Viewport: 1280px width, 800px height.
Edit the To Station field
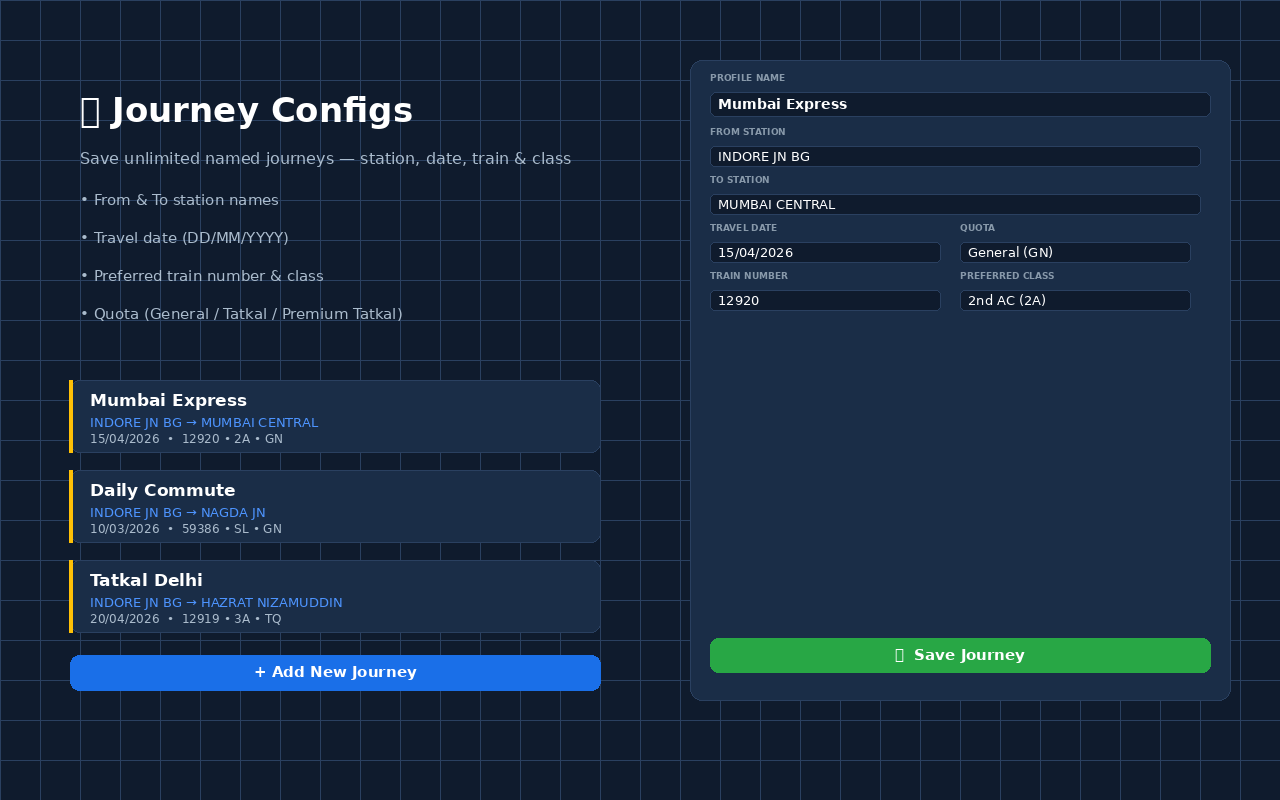(x=955, y=204)
